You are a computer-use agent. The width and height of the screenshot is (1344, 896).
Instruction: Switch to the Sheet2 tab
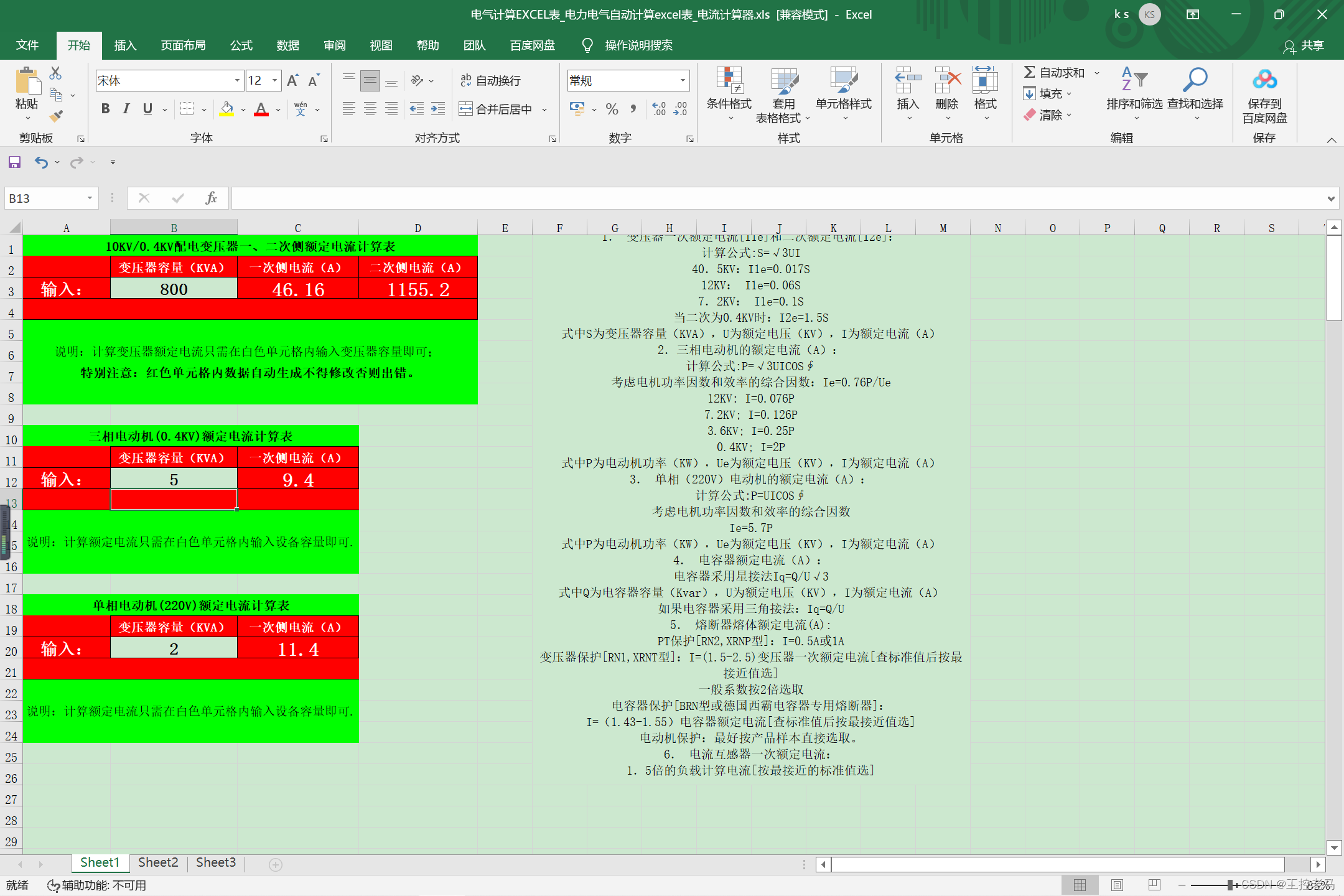coord(158,862)
